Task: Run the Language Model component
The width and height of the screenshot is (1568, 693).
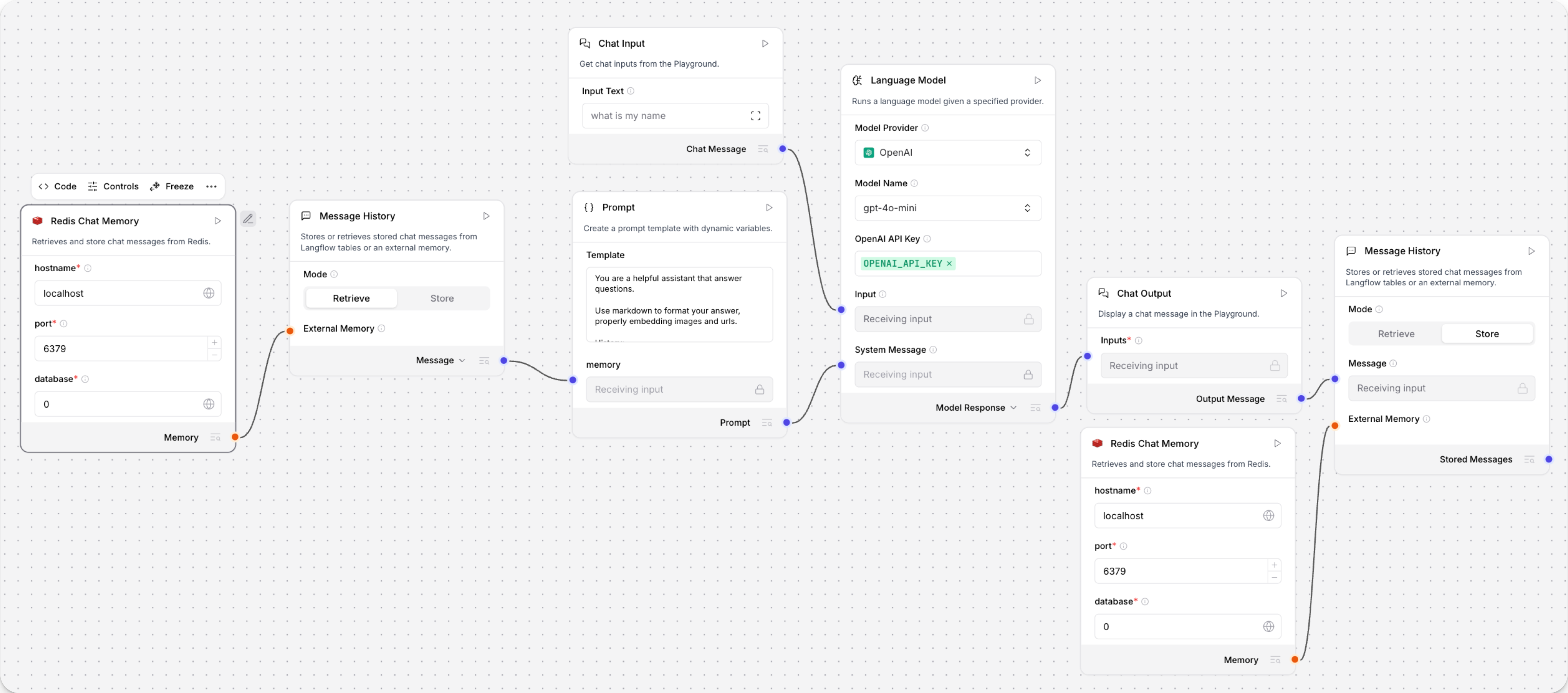Action: (x=1037, y=80)
